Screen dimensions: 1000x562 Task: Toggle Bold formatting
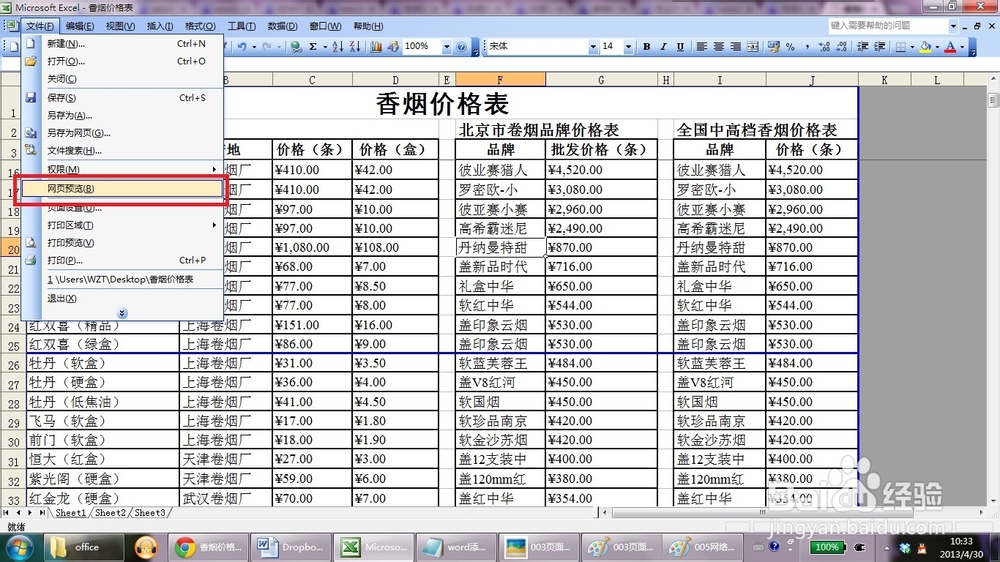pos(647,47)
